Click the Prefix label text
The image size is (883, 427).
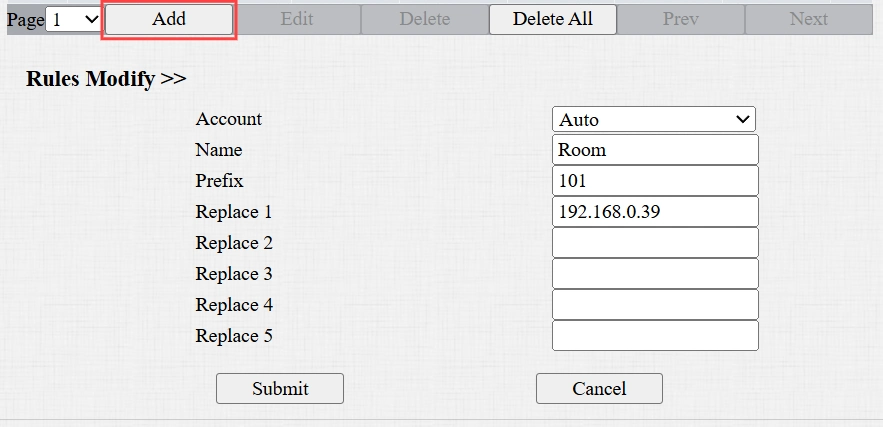(220, 181)
